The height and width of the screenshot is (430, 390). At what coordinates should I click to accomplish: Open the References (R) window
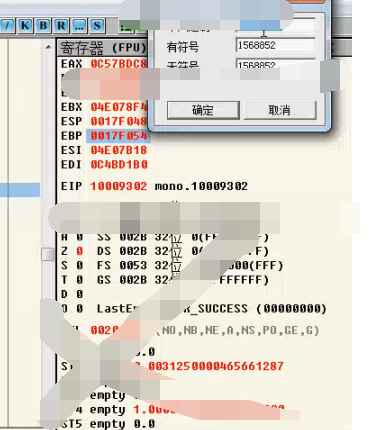61,25
